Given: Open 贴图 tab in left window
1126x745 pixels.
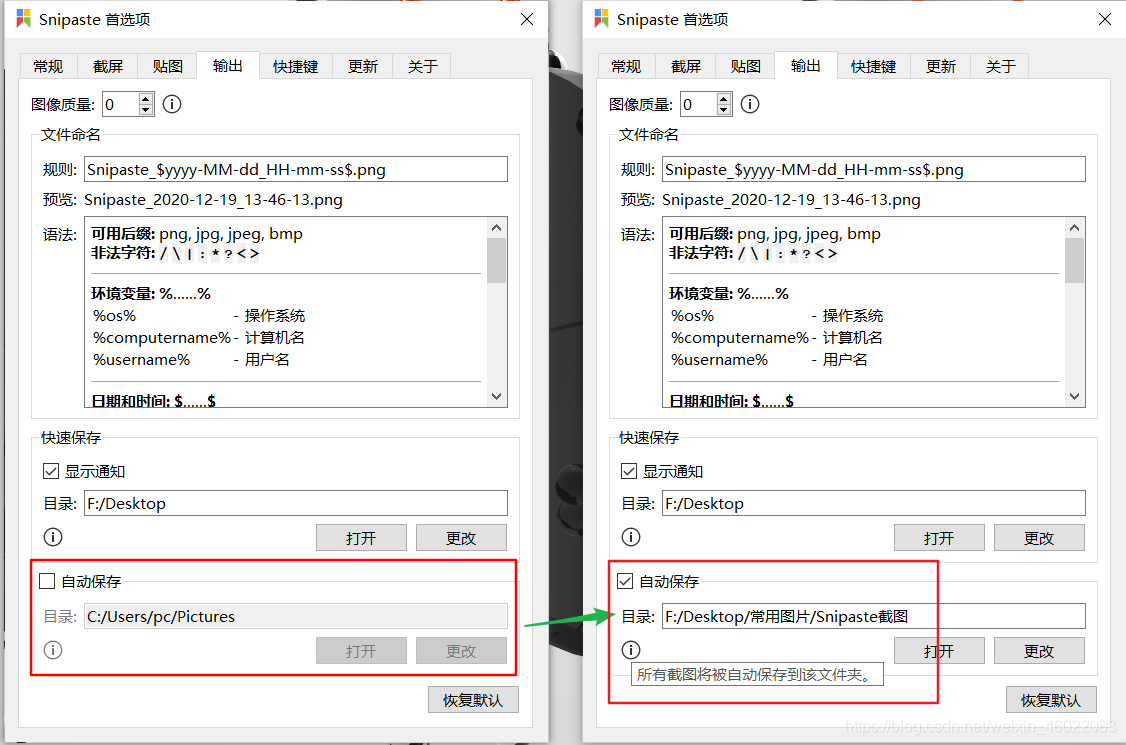Looking at the screenshot, I should click(167, 66).
